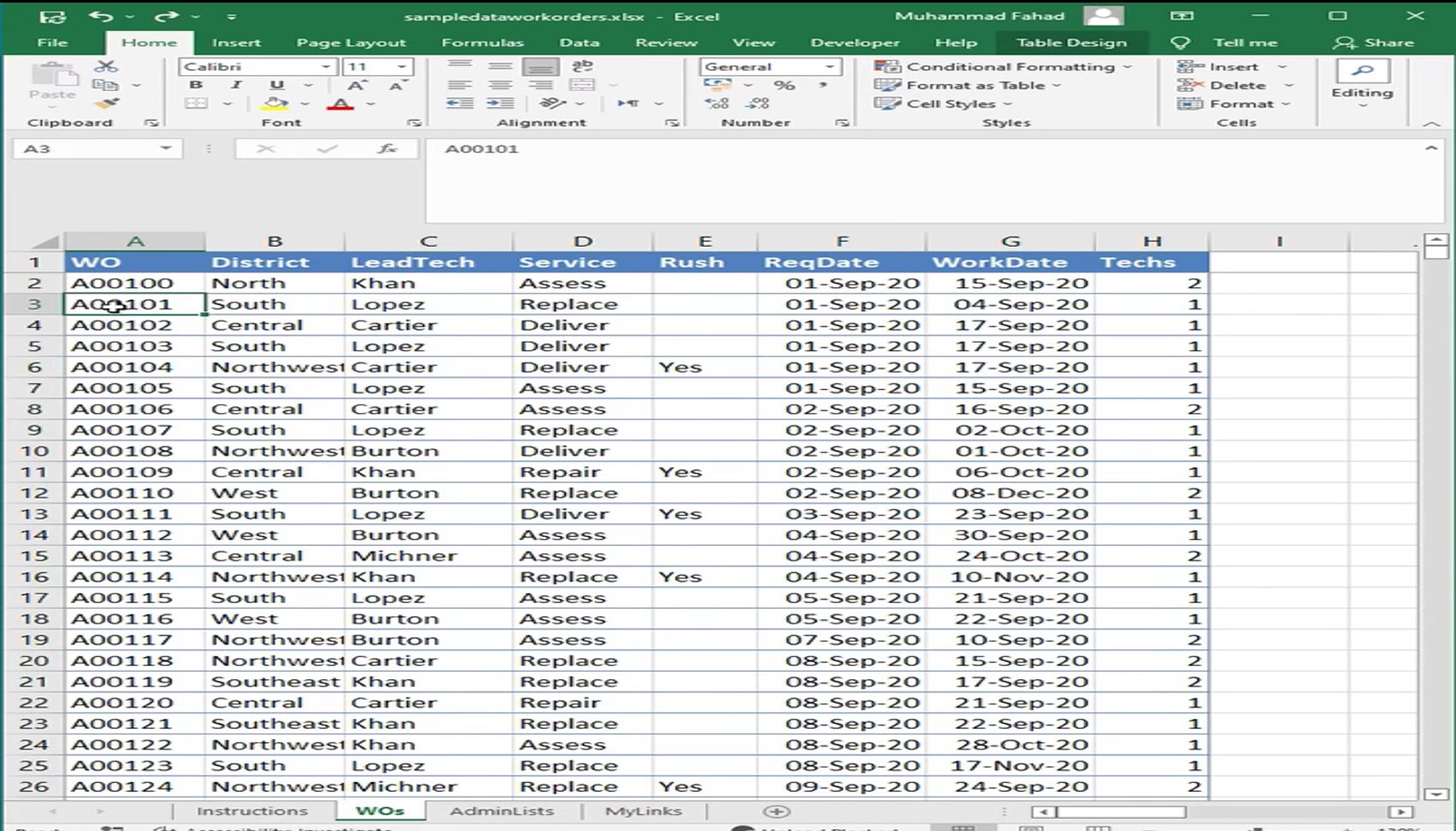Apply Percent Style
The width and height of the screenshot is (1456, 831).
pos(784,85)
